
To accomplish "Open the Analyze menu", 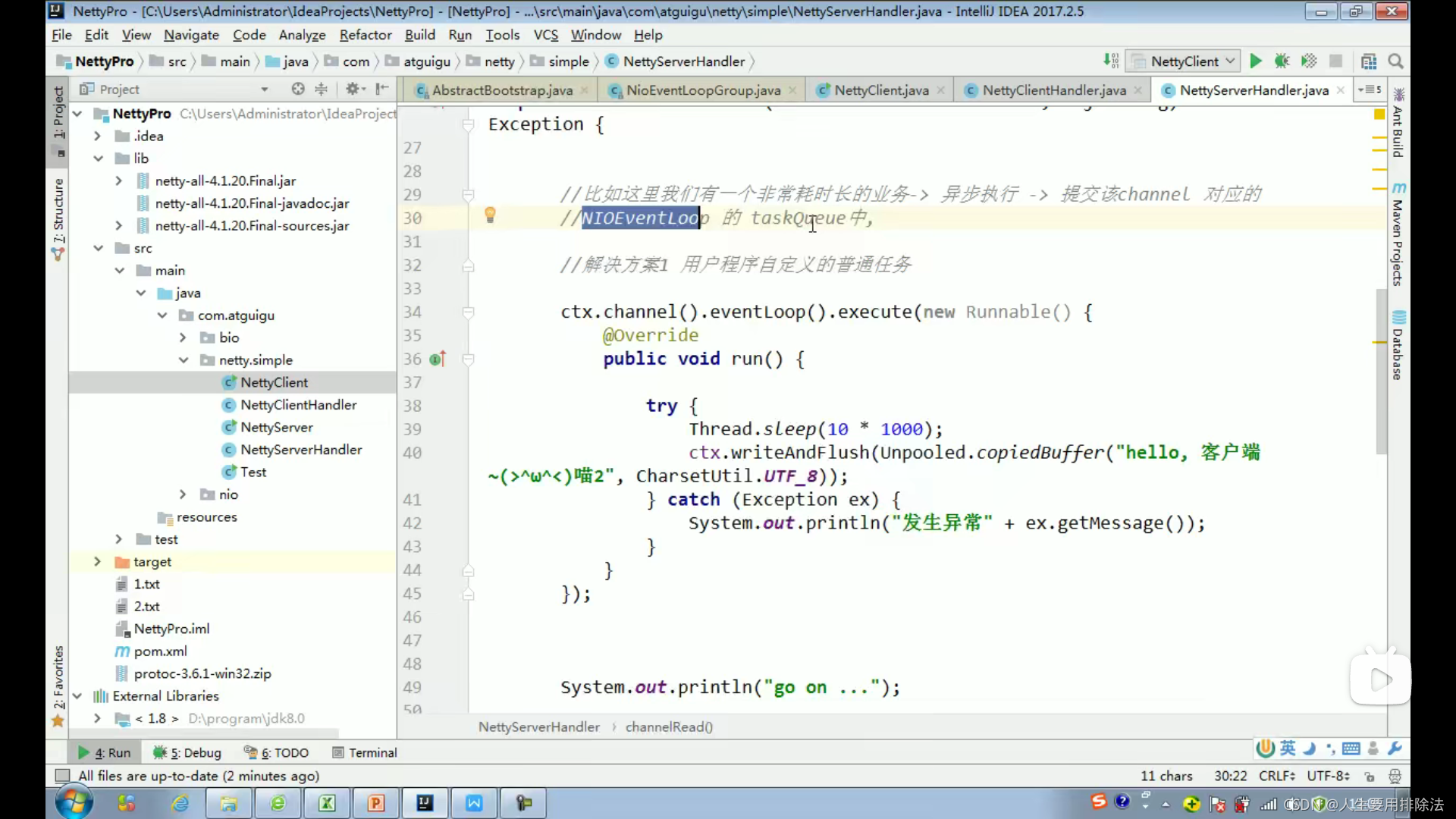I will pos(302,35).
